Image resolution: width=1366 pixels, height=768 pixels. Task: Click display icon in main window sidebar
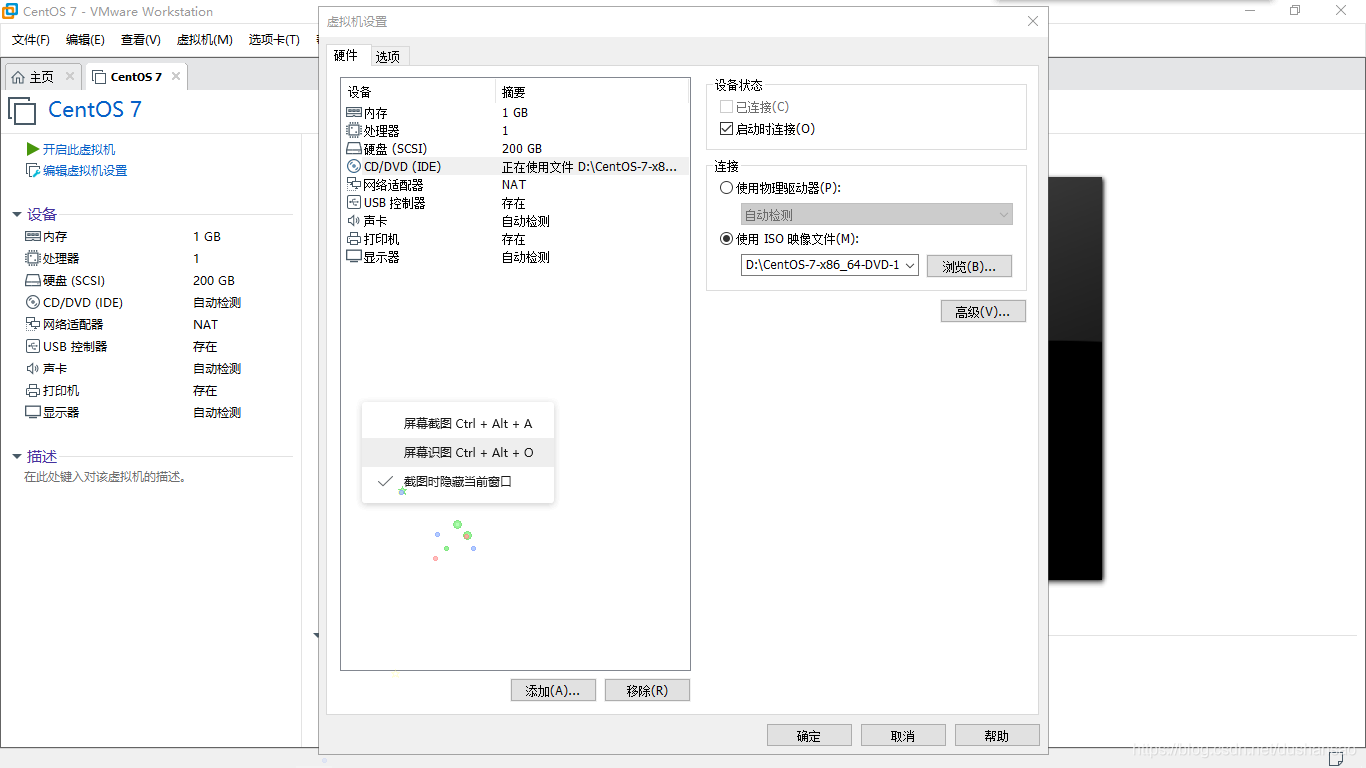(33, 412)
